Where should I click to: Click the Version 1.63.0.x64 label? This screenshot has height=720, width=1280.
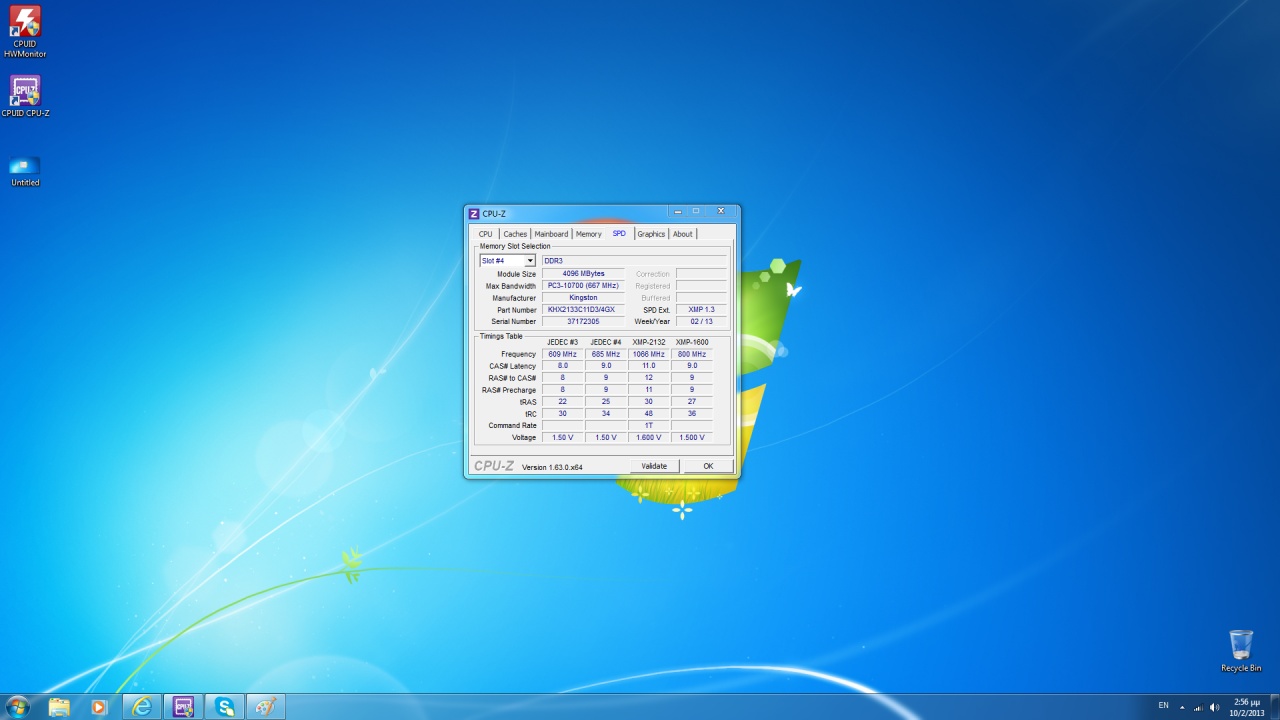[x=552, y=467]
